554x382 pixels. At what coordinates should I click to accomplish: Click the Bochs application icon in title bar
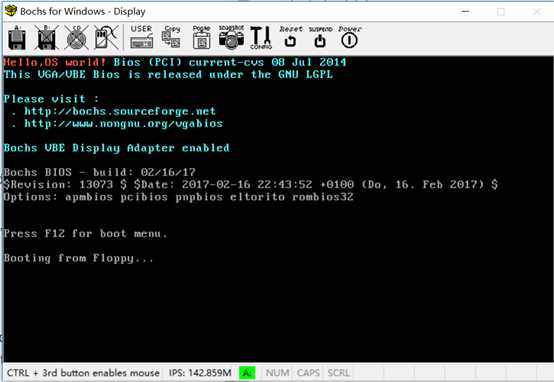click(11, 11)
